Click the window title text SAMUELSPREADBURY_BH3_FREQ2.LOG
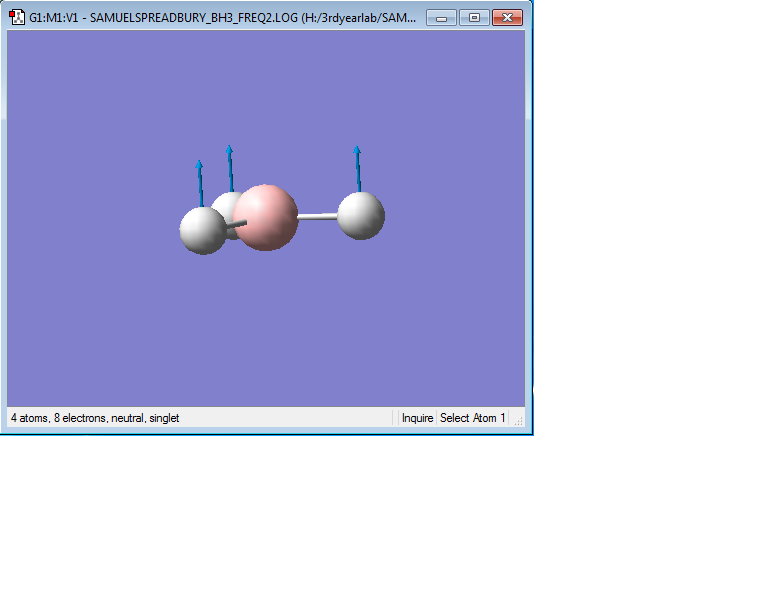Viewport: 768px width, 614px height. pyautogui.click(x=193, y=18)
